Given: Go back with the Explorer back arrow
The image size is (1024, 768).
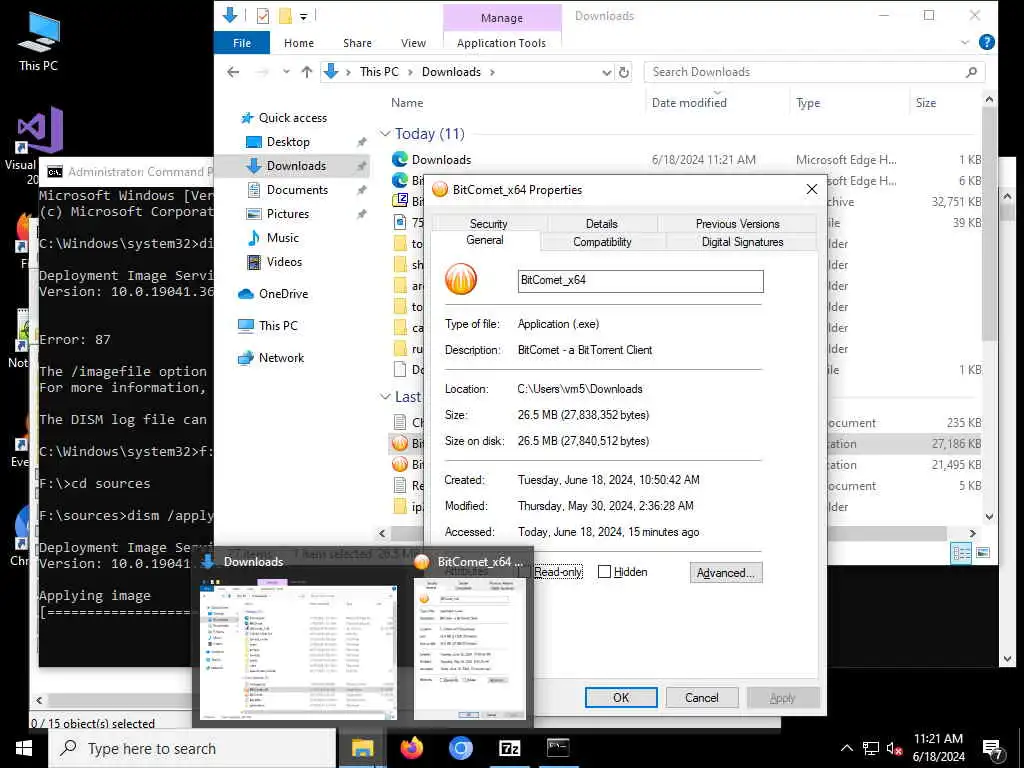Looking at the screenshot, I should coord(233,72).
